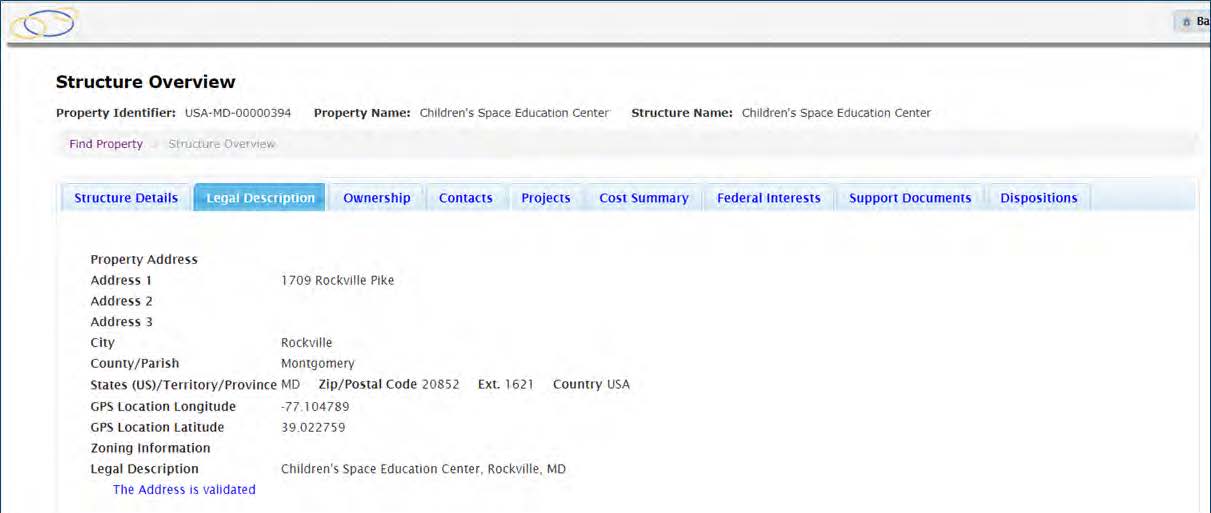The height and width of the screenshot is (513, 1211).
Task: Open the Support Documents tab
Action: coord(910,198)
